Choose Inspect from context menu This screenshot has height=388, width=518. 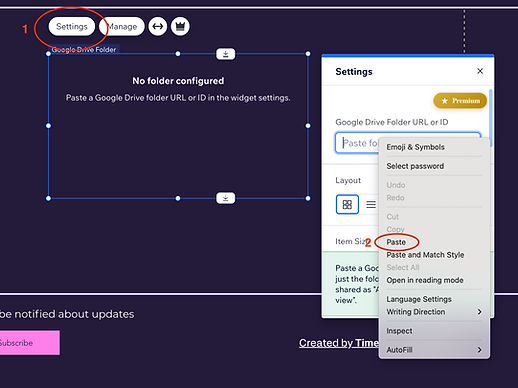(434, 331)
